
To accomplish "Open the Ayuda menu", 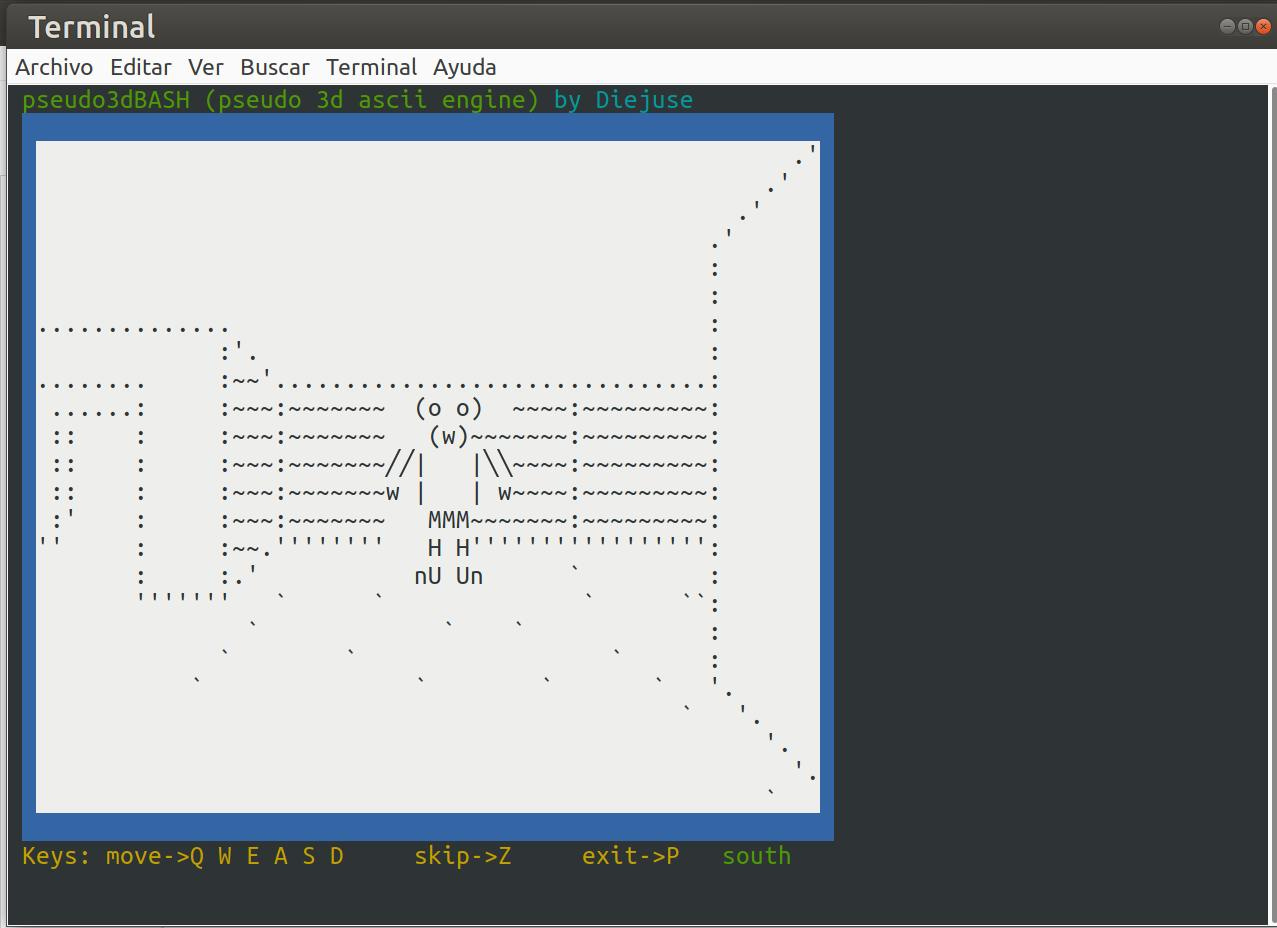I will (464, 67).
